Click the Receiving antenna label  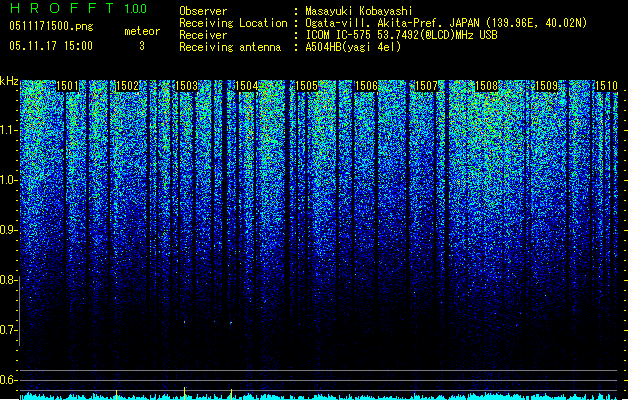click(x=230, y=47)
